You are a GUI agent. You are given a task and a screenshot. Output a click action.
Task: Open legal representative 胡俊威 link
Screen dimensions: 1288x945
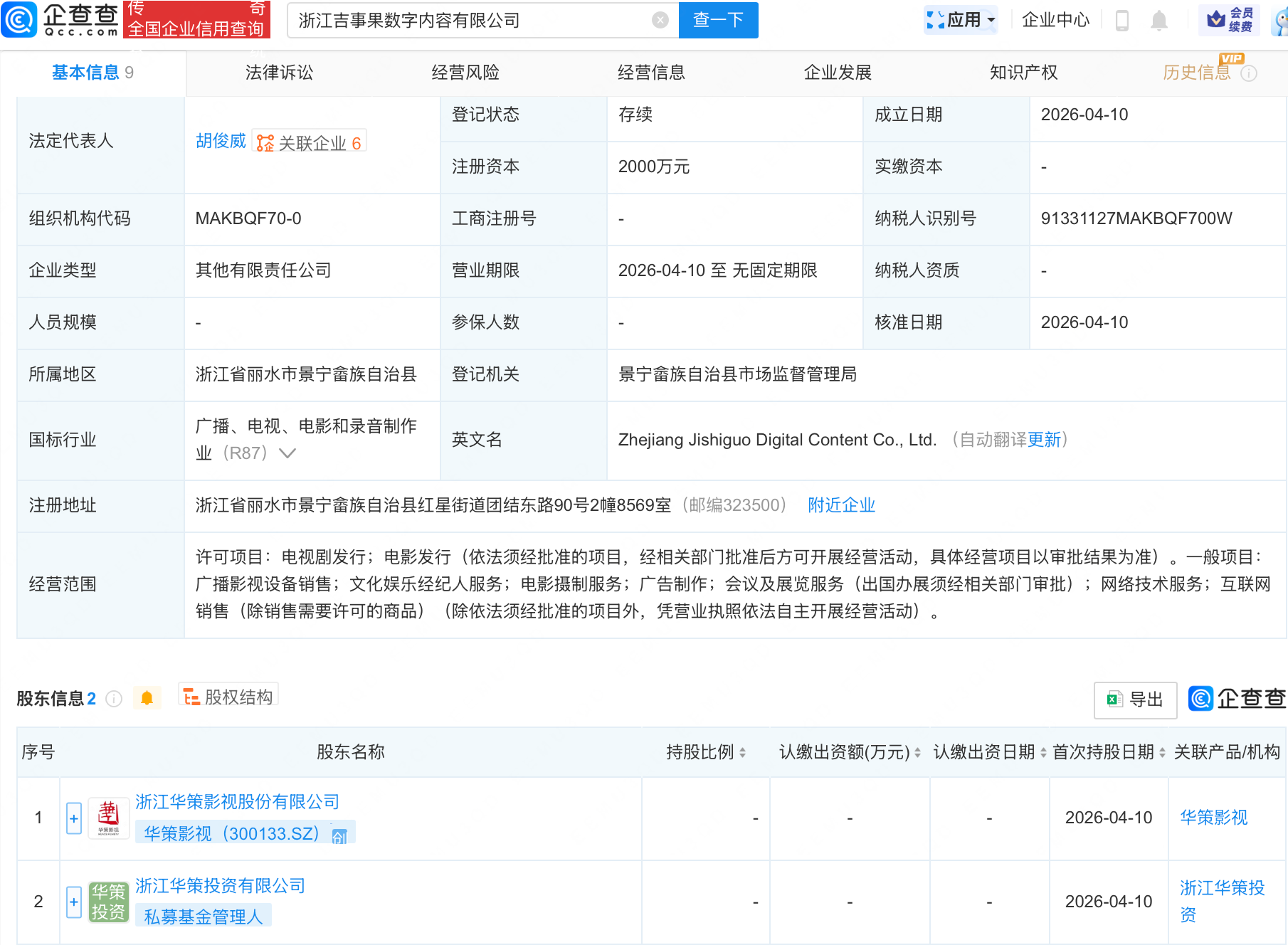pos(221,141)
